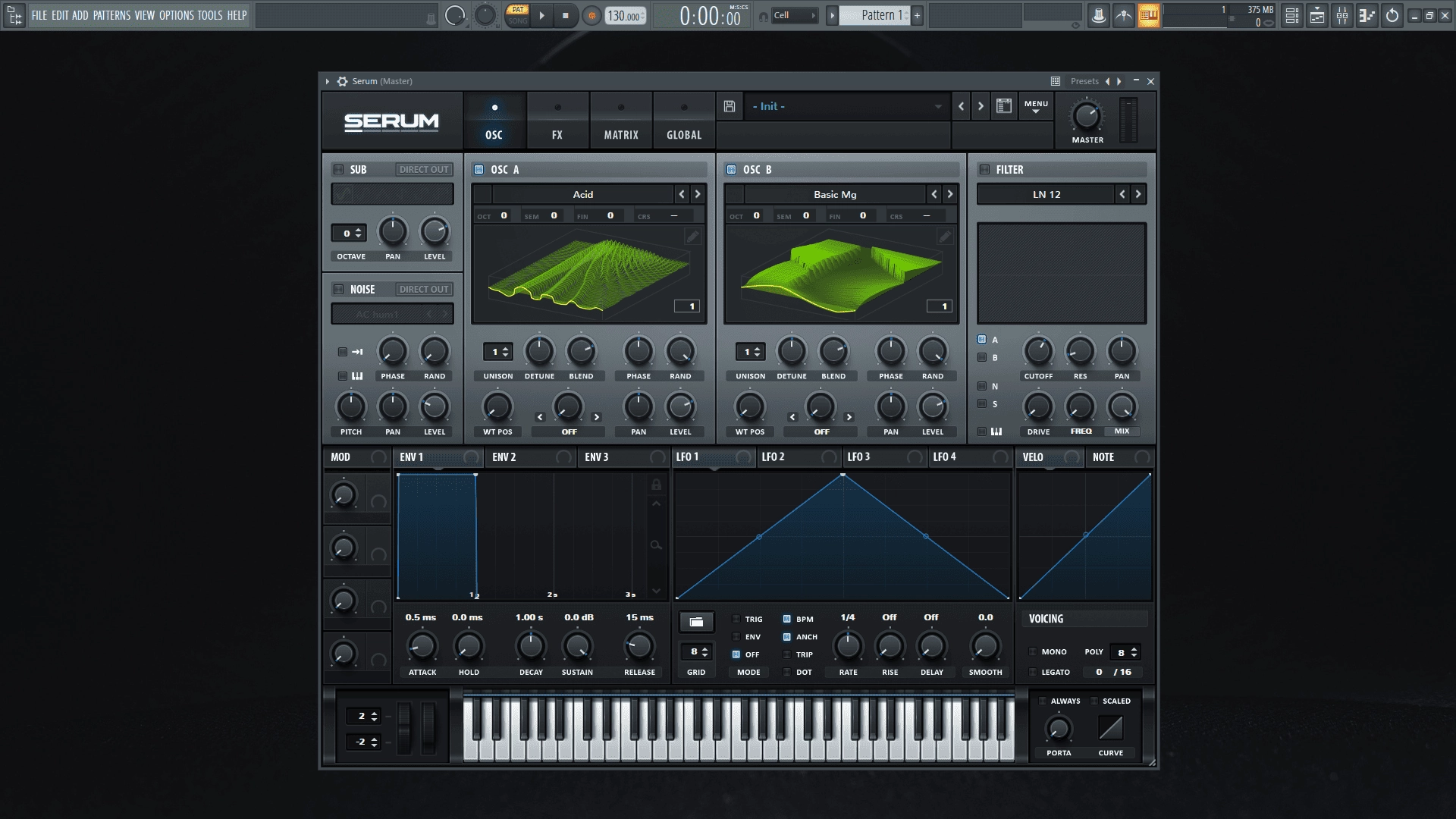Open the LN 12 filter type selector
Viewport: 1456px width, 819px height.
[1046, 194]
